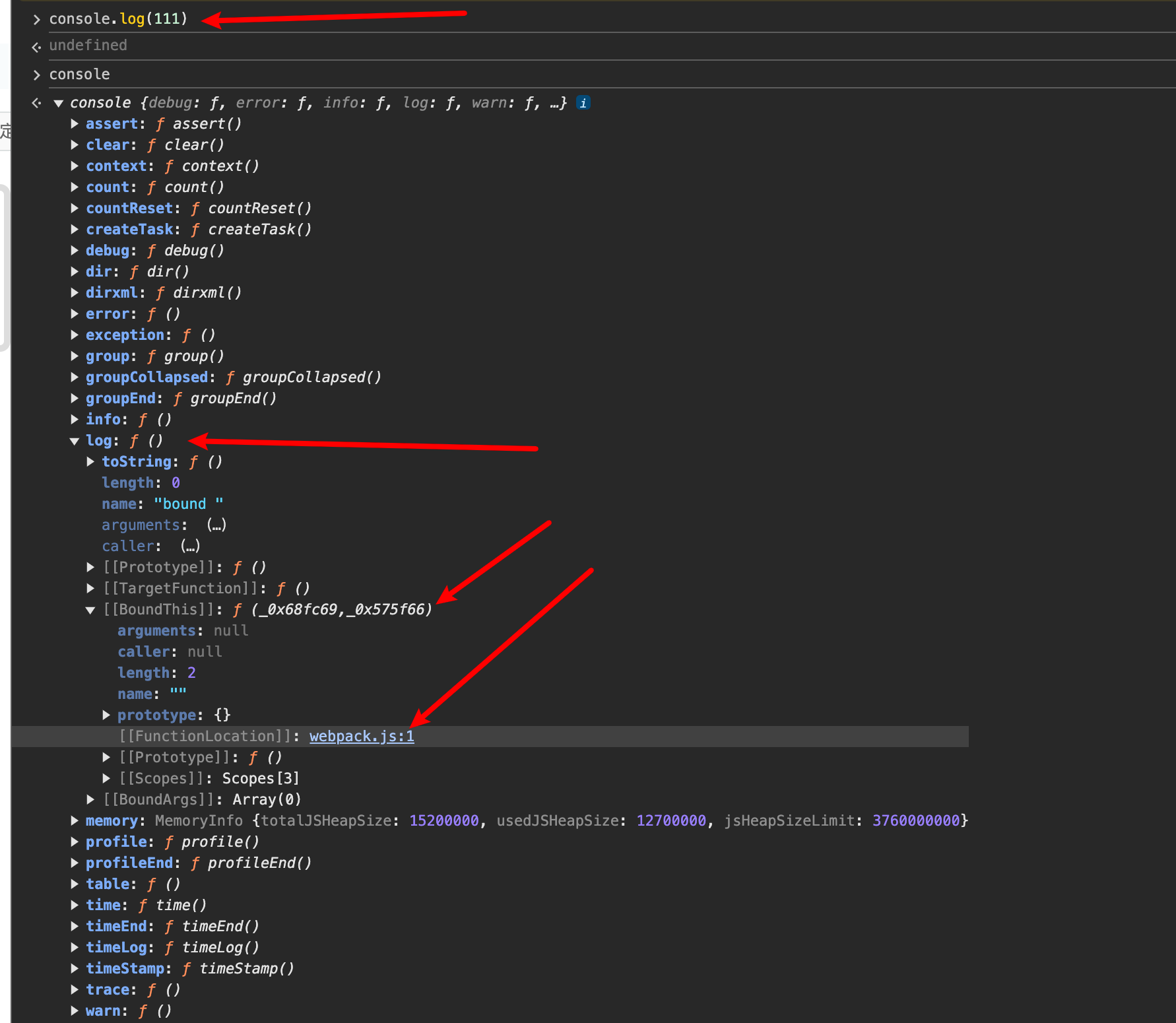
Task: Collapse the expanded log property
Action: tap(75, 441)
